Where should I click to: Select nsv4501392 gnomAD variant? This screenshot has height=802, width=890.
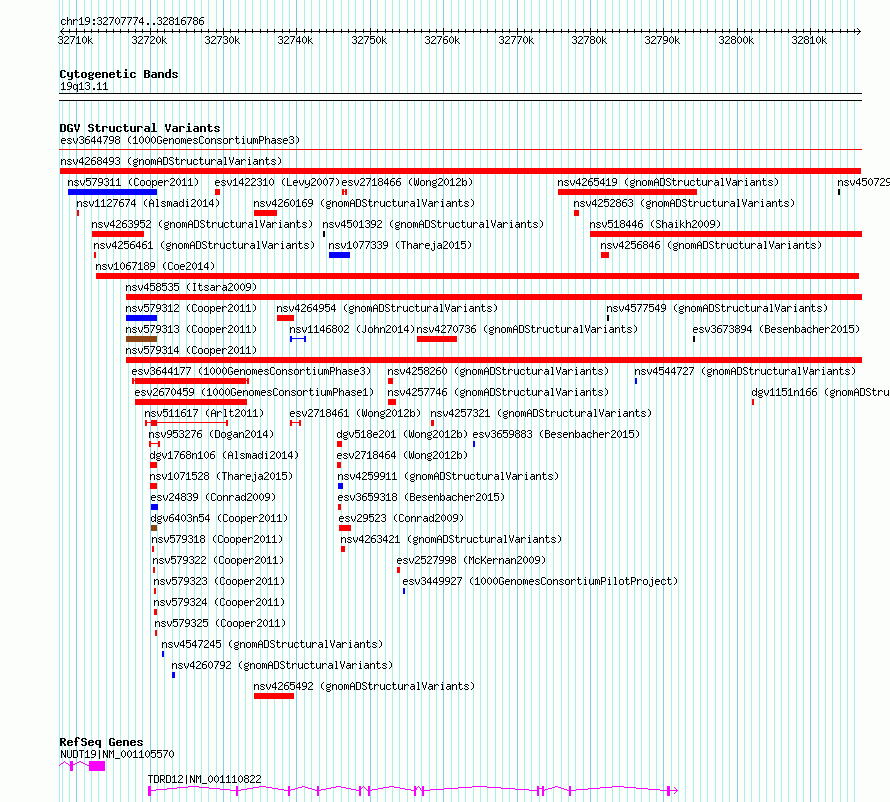[x=433, y=224]
